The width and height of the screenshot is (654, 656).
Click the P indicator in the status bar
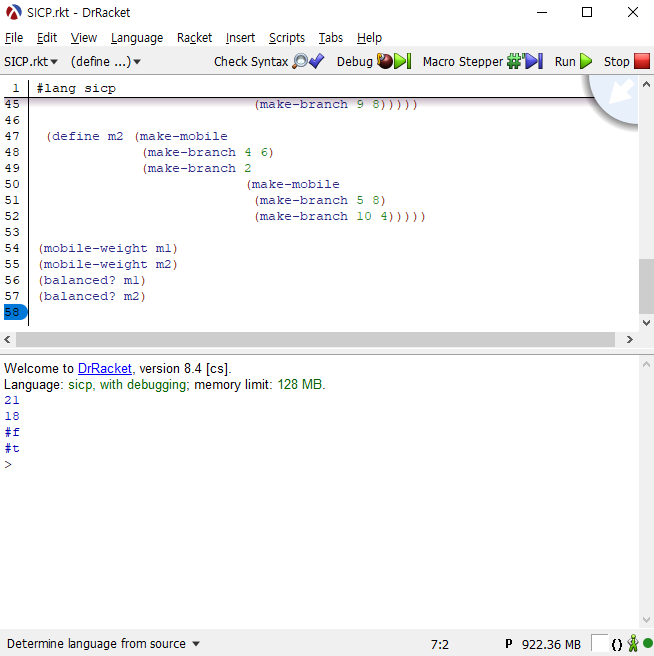pos(509,644)
